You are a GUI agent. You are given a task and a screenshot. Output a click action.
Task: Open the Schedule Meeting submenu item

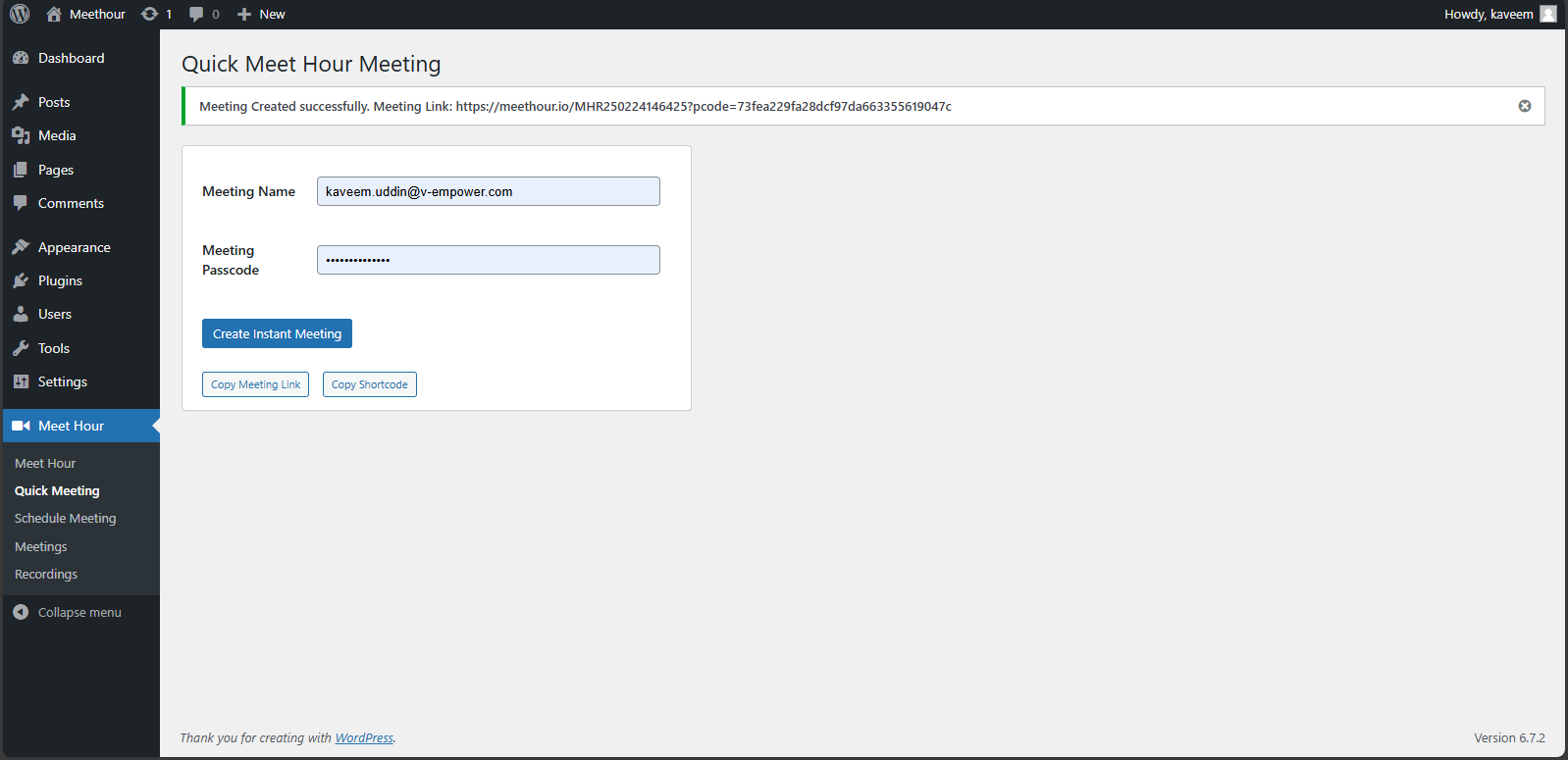66,518
